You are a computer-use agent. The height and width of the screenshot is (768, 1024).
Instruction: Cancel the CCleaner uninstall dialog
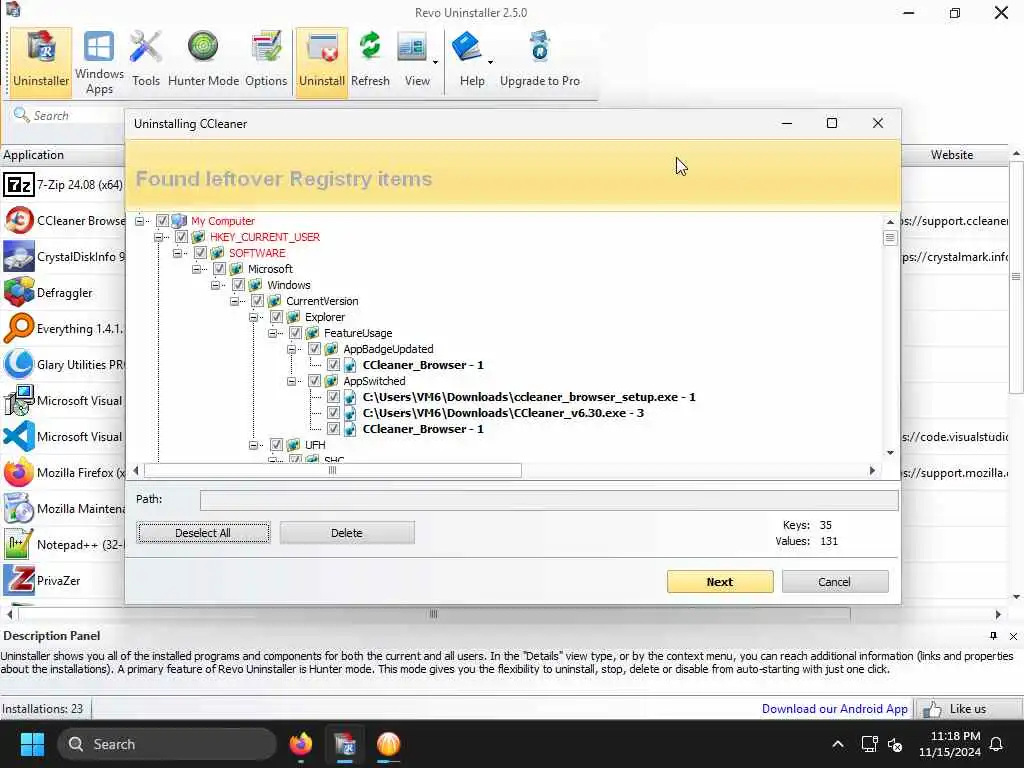(x=835, y=582)
